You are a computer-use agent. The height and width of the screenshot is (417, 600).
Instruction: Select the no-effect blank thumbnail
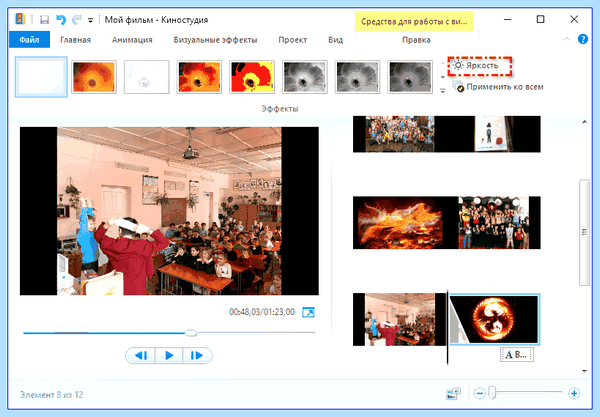click(x=41, y=77)
